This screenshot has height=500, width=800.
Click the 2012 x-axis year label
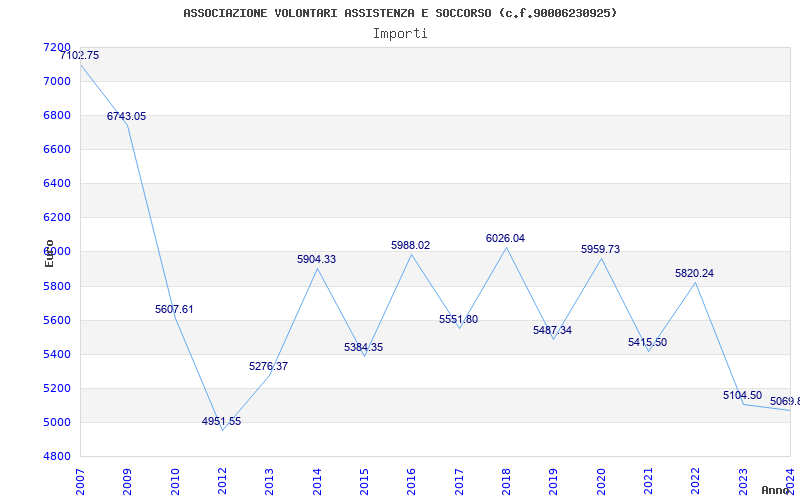[x=222, y=481]
